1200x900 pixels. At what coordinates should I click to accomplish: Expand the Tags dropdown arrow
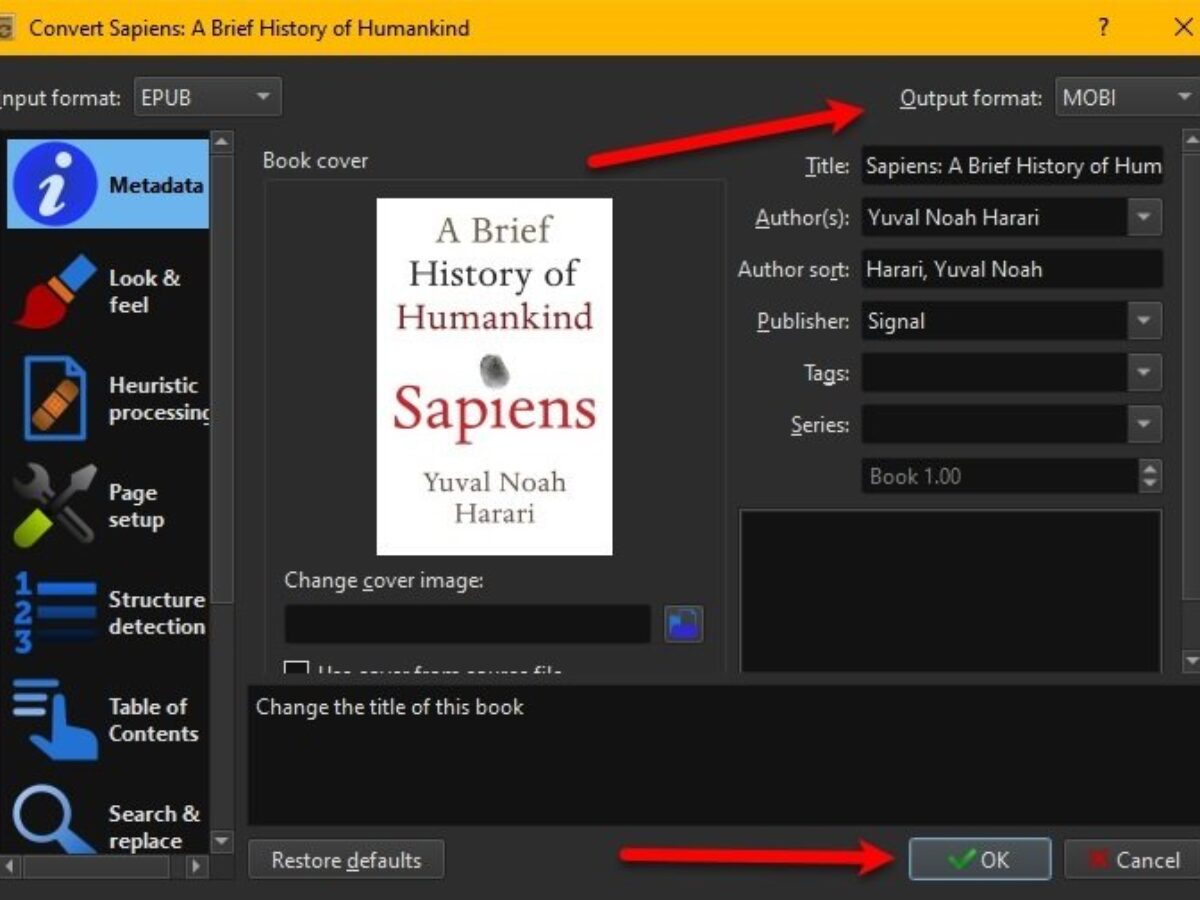pyautogui.click(x=1144, y=373)
